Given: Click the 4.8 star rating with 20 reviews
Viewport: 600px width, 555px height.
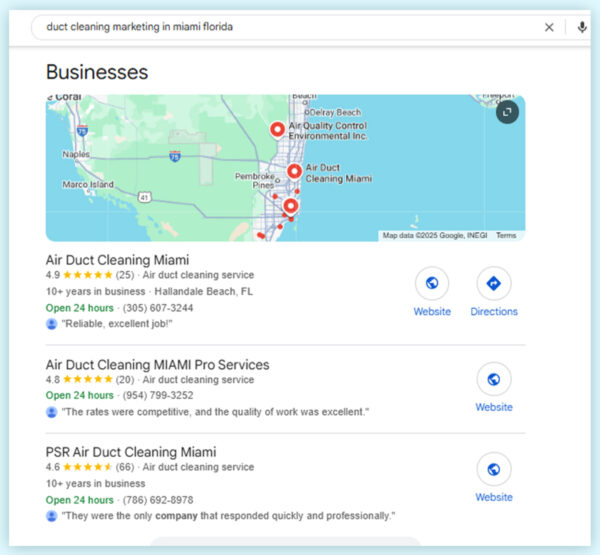Looking at the screenshot, I should (90, 379).
